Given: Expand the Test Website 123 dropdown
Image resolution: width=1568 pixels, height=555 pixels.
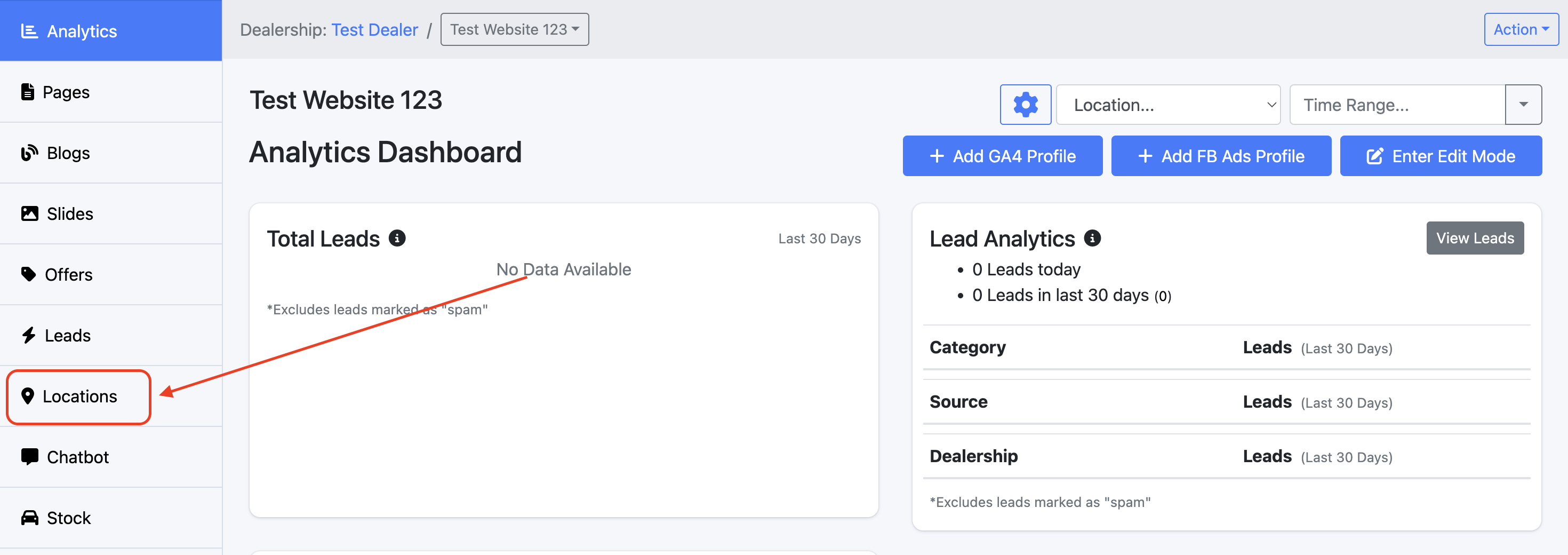Looking at the screenshot, I should tap(514, 29).
